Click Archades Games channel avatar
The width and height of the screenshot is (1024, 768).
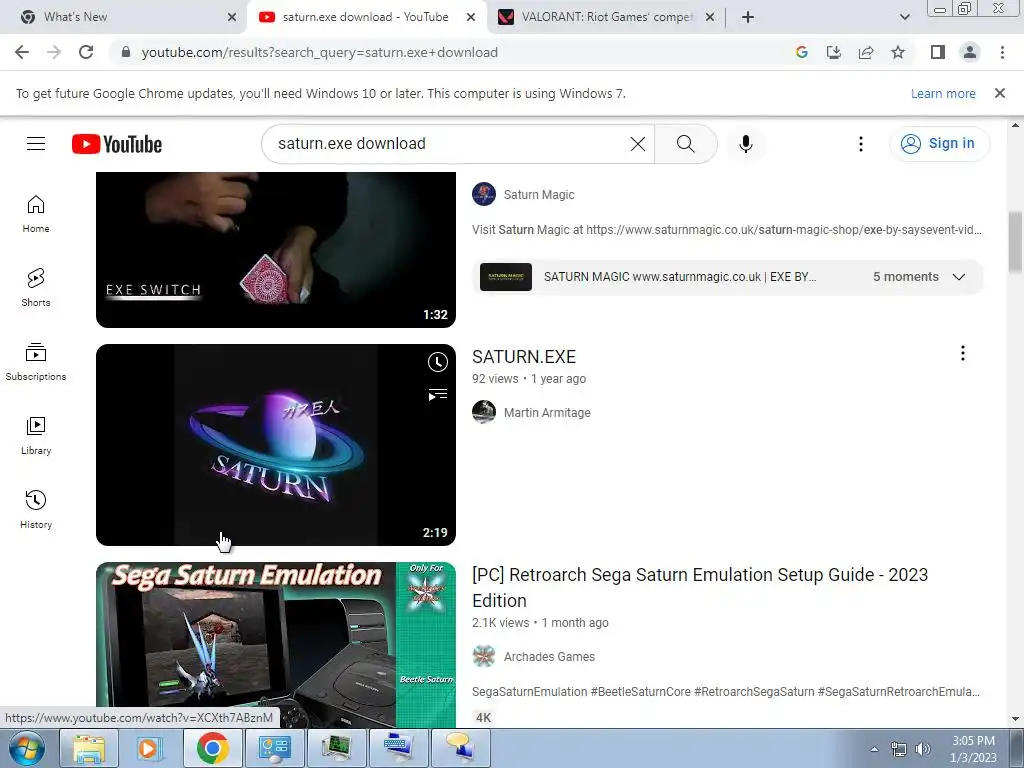click(x=484, y=656)
